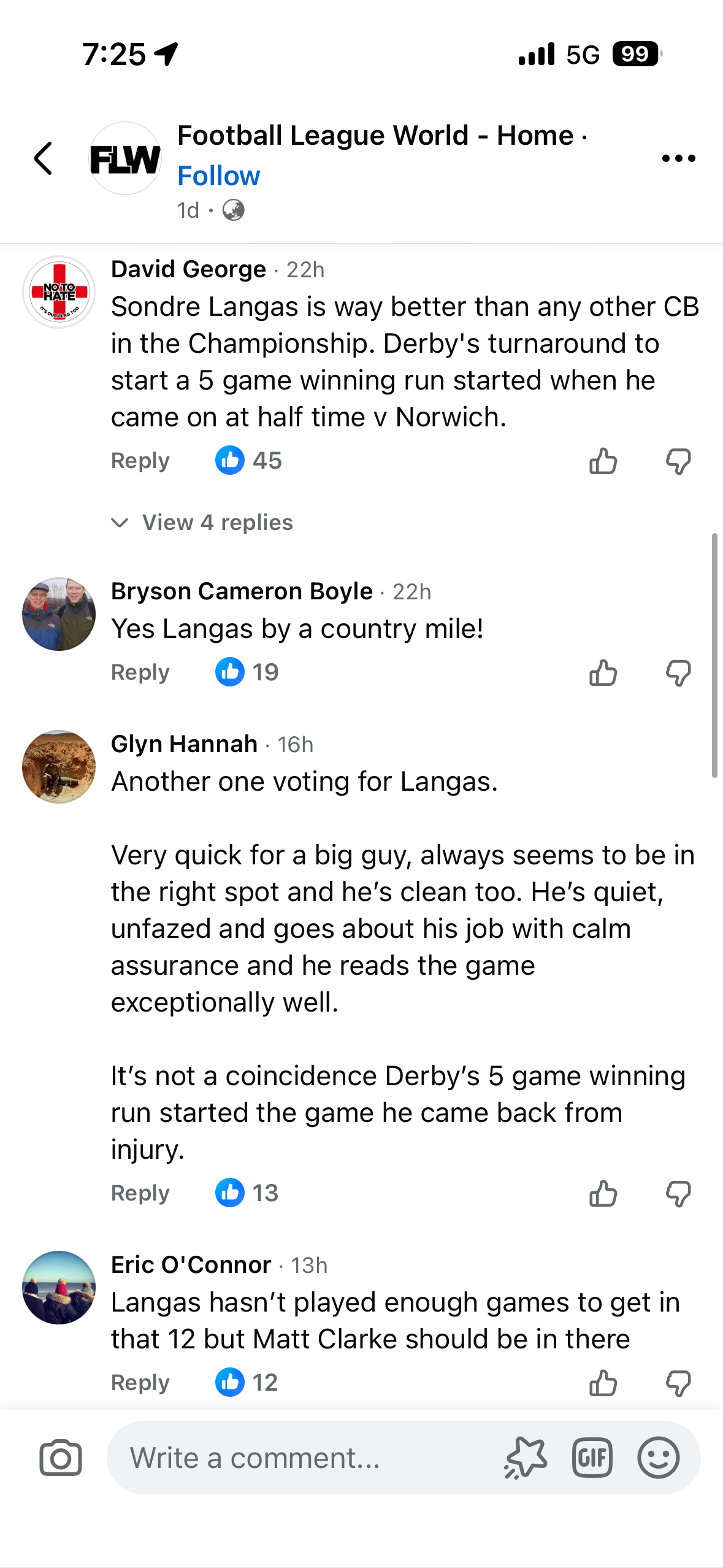This screenshot has height=1568, width=723.
Task: Tap the back arrow icon
Action: [43, 158]
